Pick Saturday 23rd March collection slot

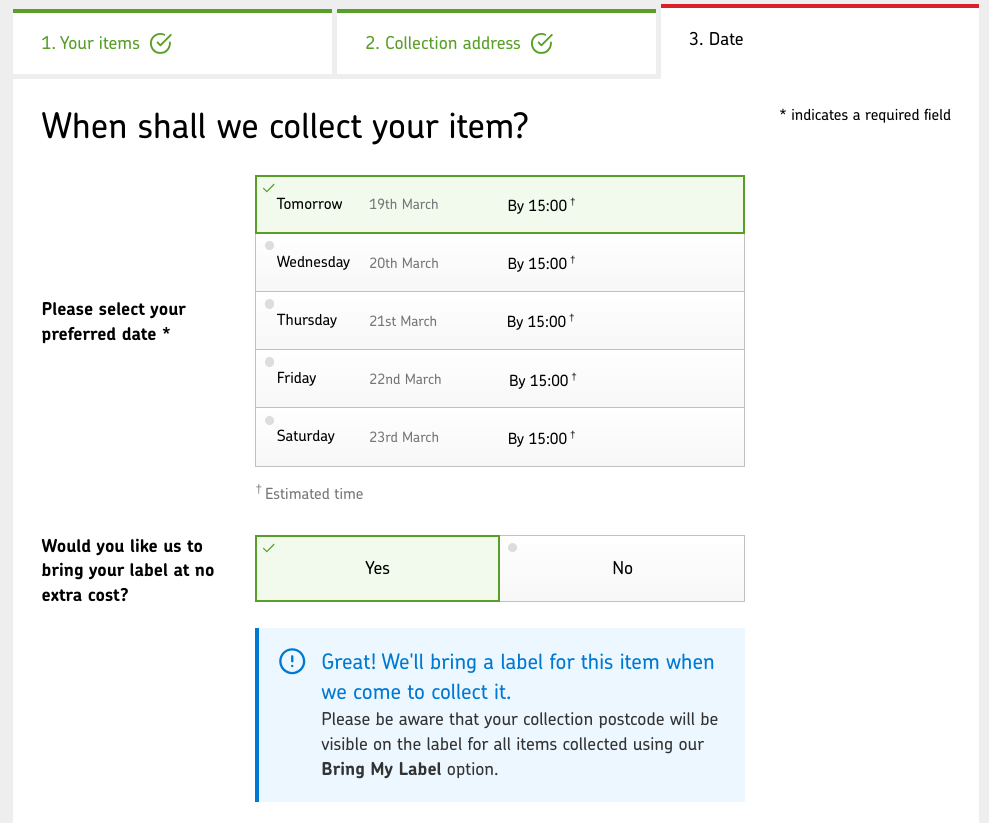(x=500, y=437)
